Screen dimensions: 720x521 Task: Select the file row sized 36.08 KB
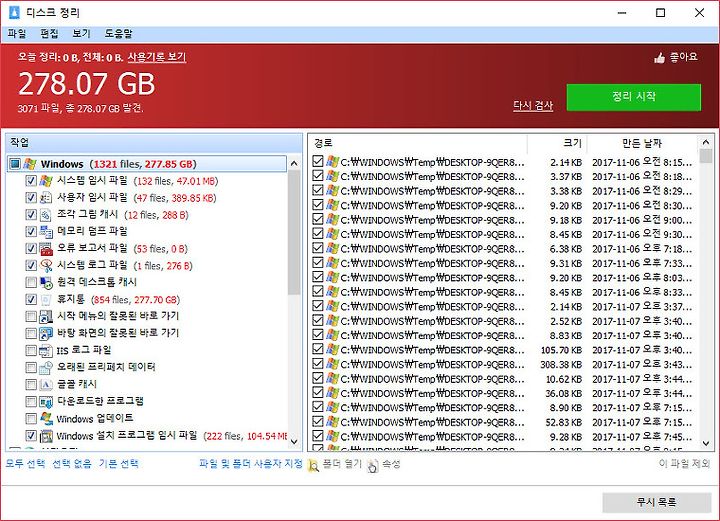click(x=503, y=393)
